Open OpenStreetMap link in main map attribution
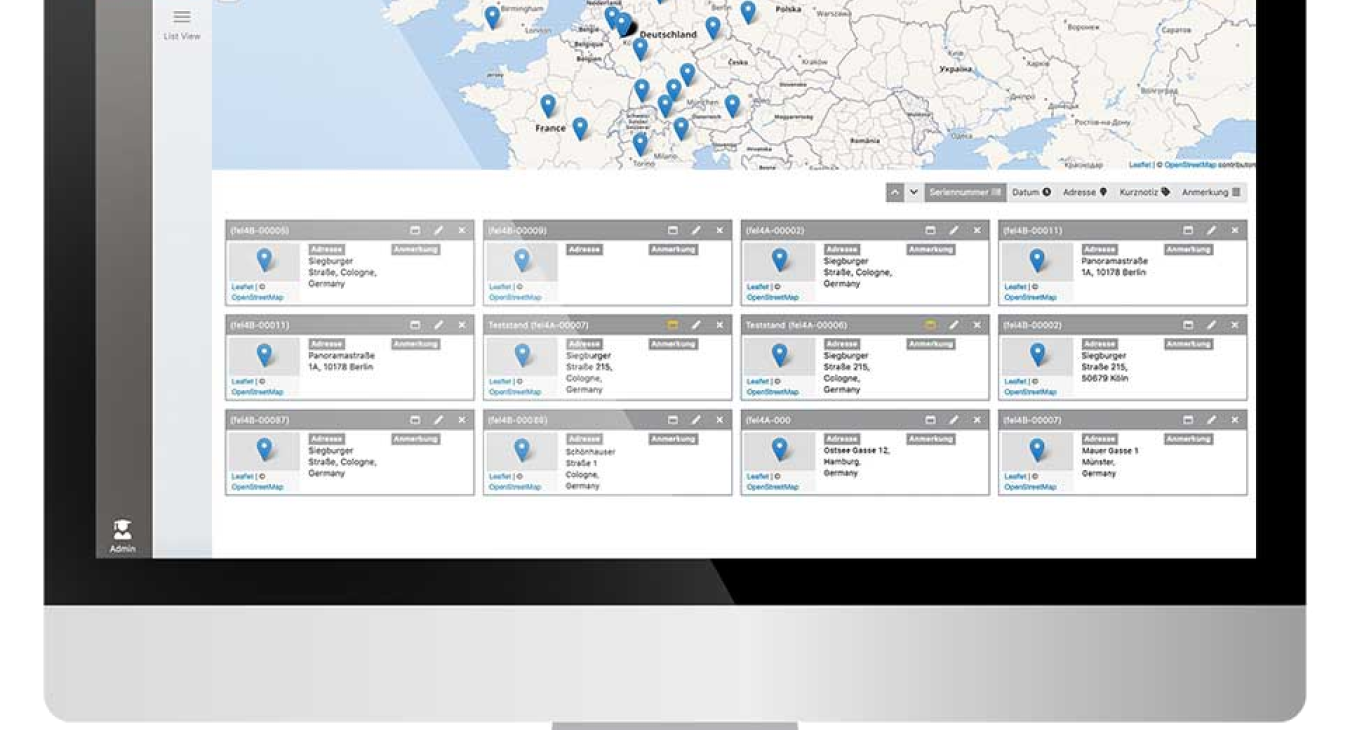The width and height of the screenshot is (1350, 730). (1190, 164)
